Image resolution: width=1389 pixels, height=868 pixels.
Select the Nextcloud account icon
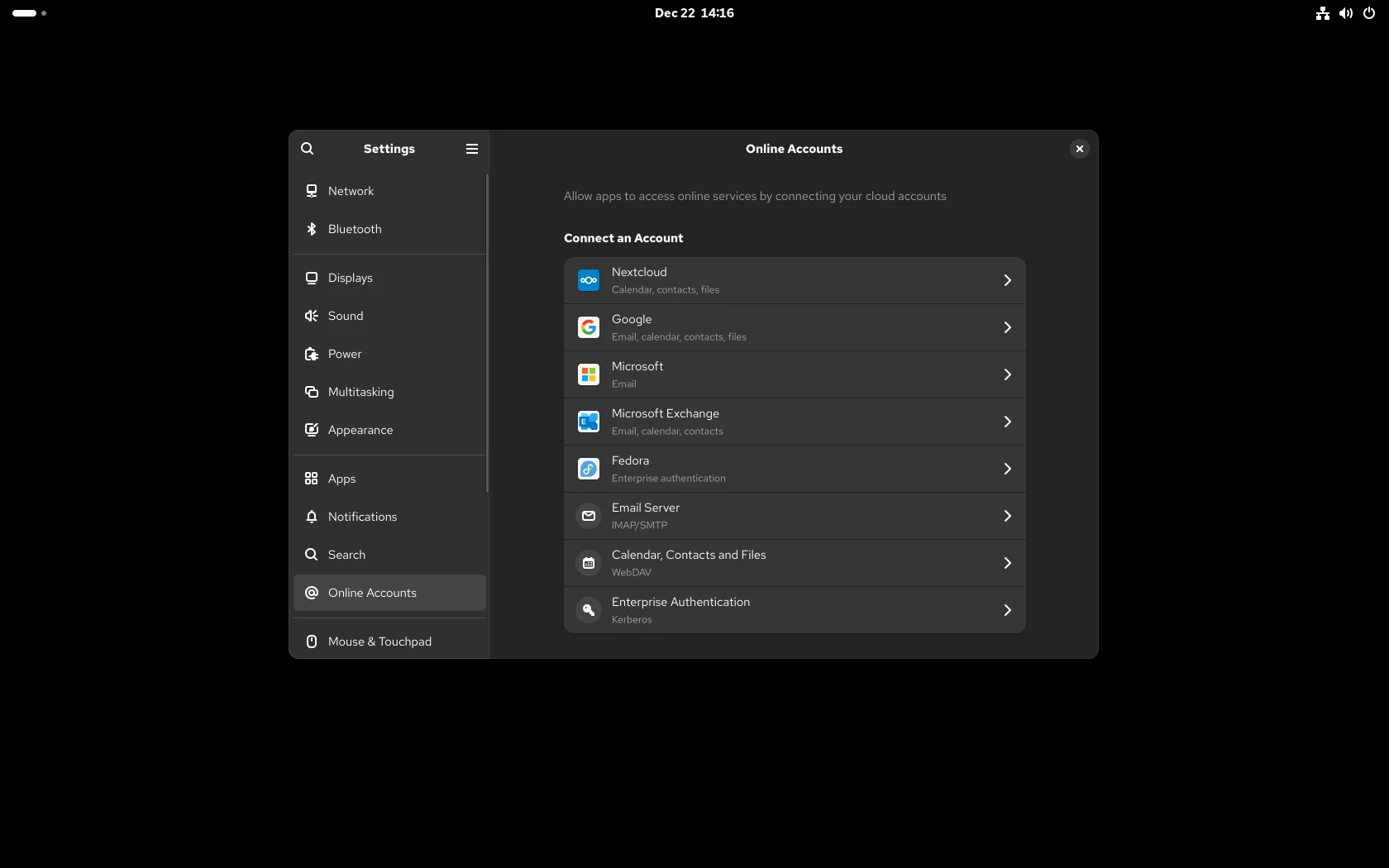[x=588, y=280]
